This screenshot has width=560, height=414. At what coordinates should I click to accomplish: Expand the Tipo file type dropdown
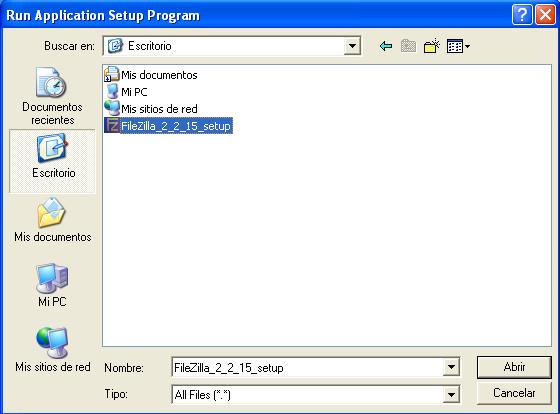point(451,394)
